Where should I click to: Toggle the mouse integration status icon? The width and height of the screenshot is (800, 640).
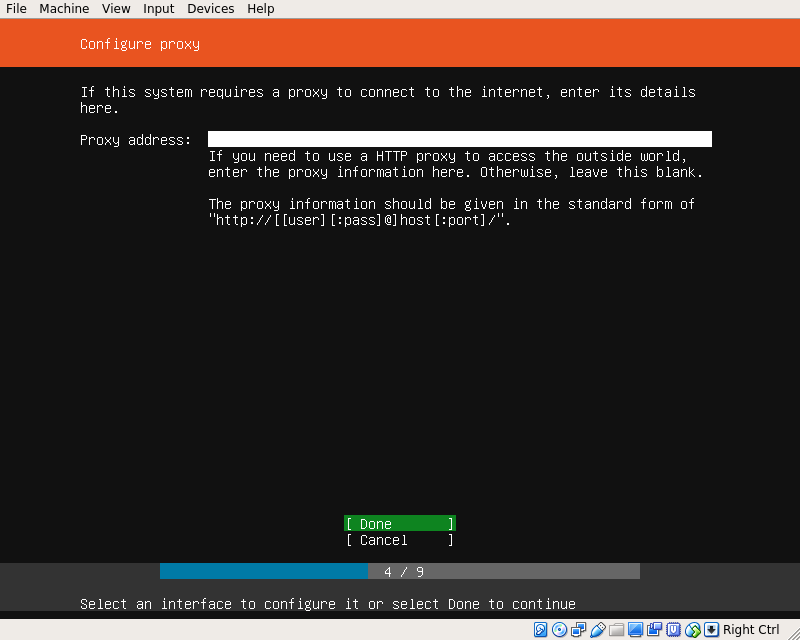coord(692,629)
